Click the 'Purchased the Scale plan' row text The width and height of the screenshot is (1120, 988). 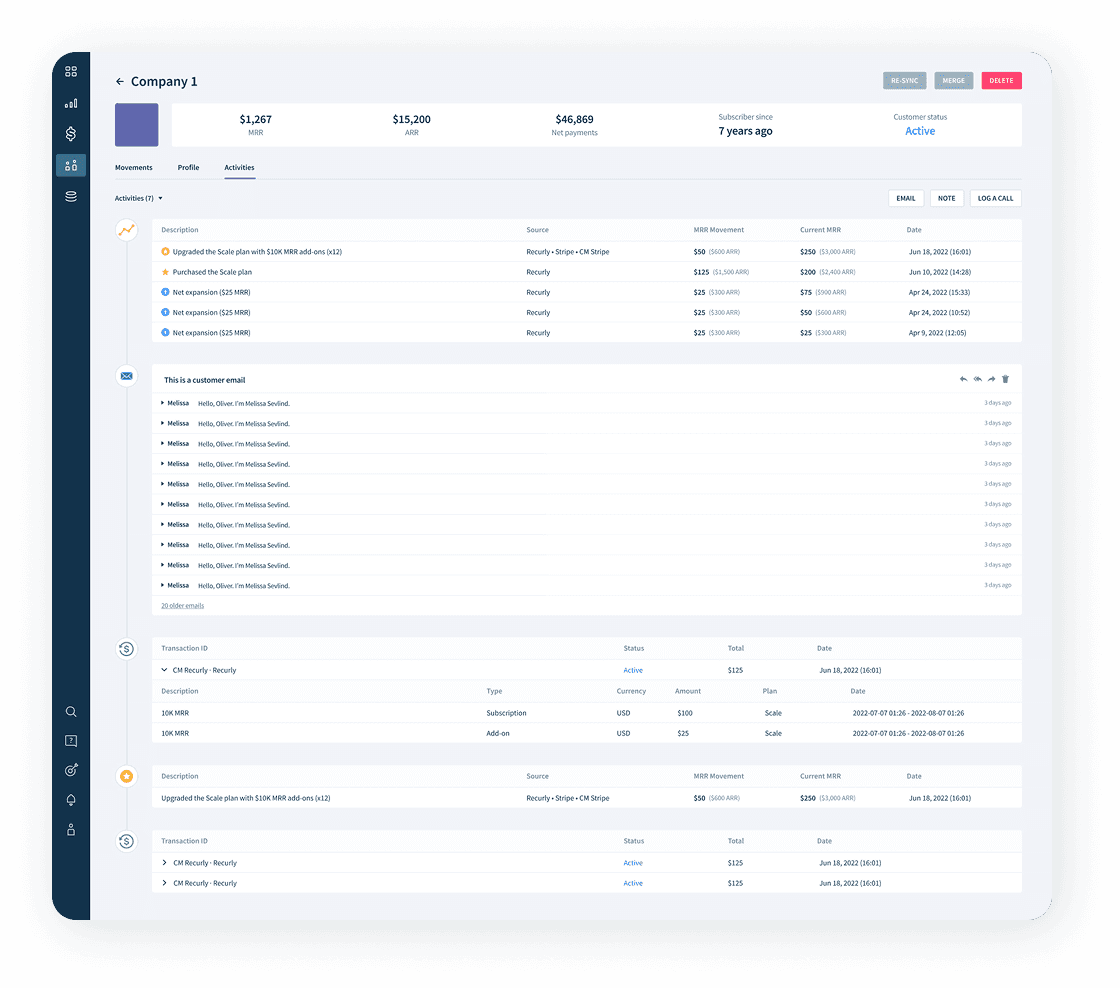[x=212, y=272]
